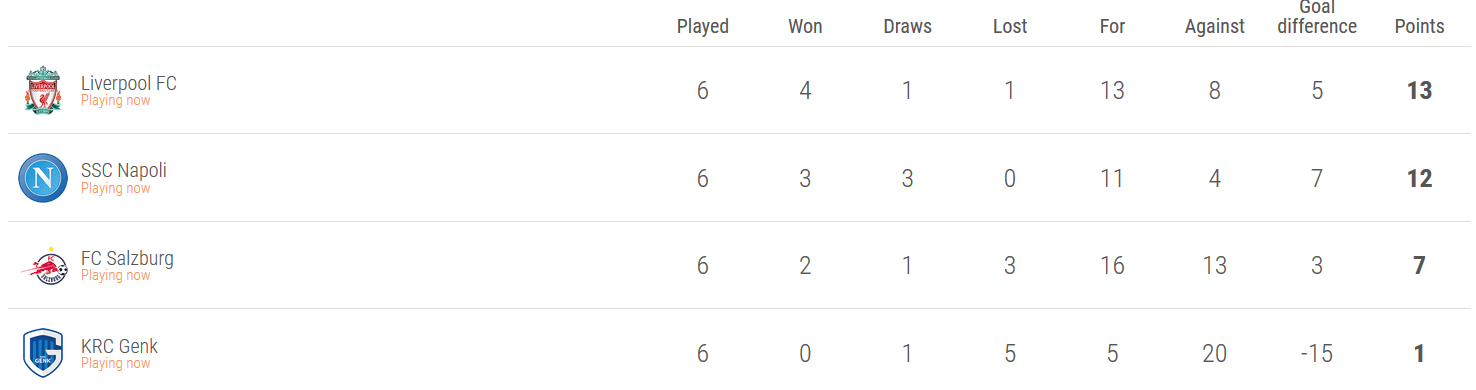The image size is (1476, 390).
Task: Select the Won column header
Action: 805,27
